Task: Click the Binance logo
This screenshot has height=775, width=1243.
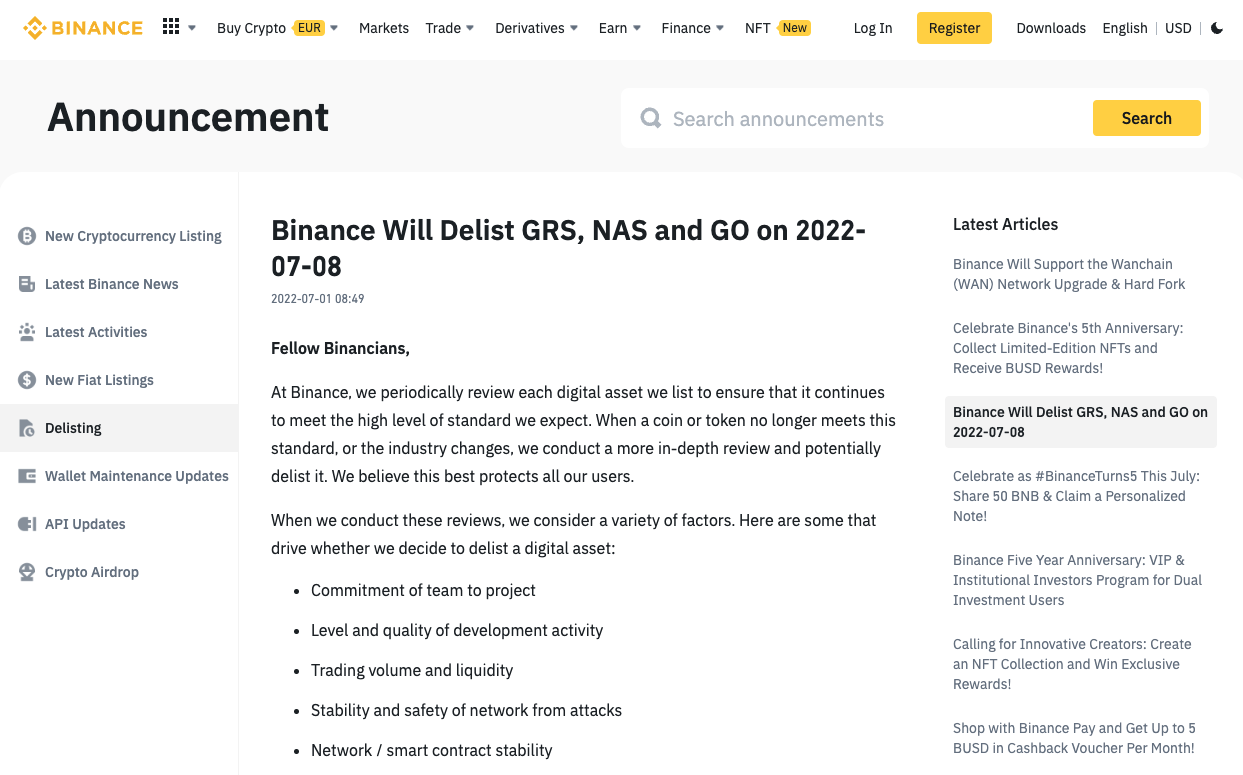Action: [83, 28]
